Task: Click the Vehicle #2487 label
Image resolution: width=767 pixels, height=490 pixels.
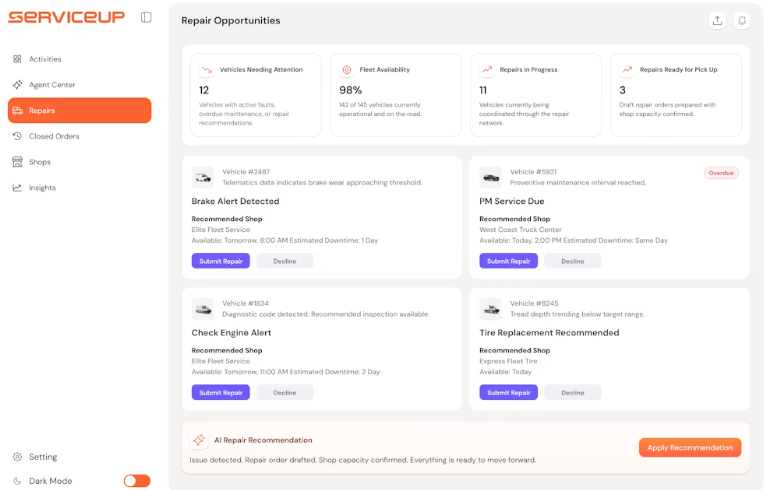Action: pos(246,172)
